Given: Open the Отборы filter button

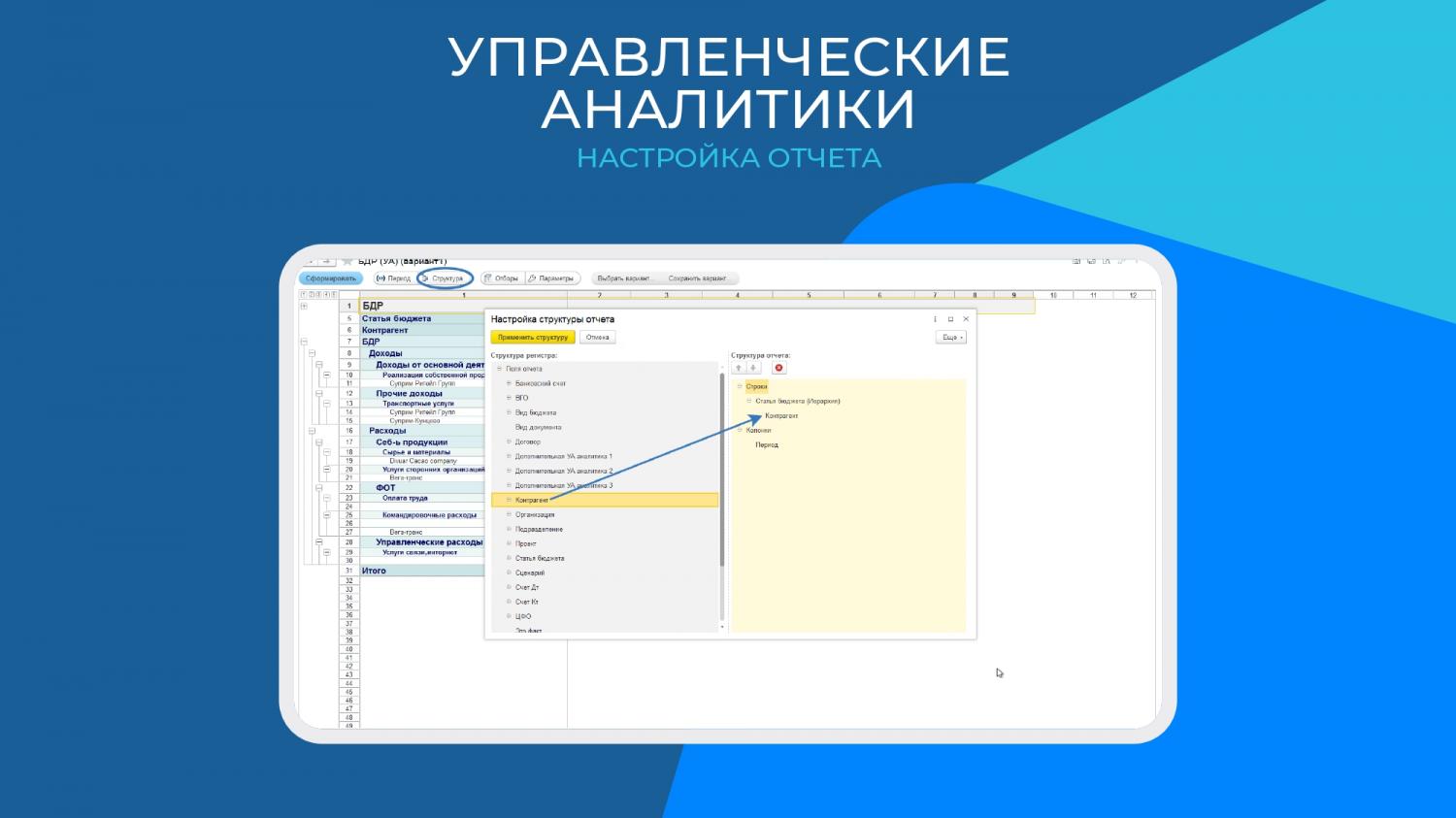Looking at the screenshot, I should (x=502, y=278).
